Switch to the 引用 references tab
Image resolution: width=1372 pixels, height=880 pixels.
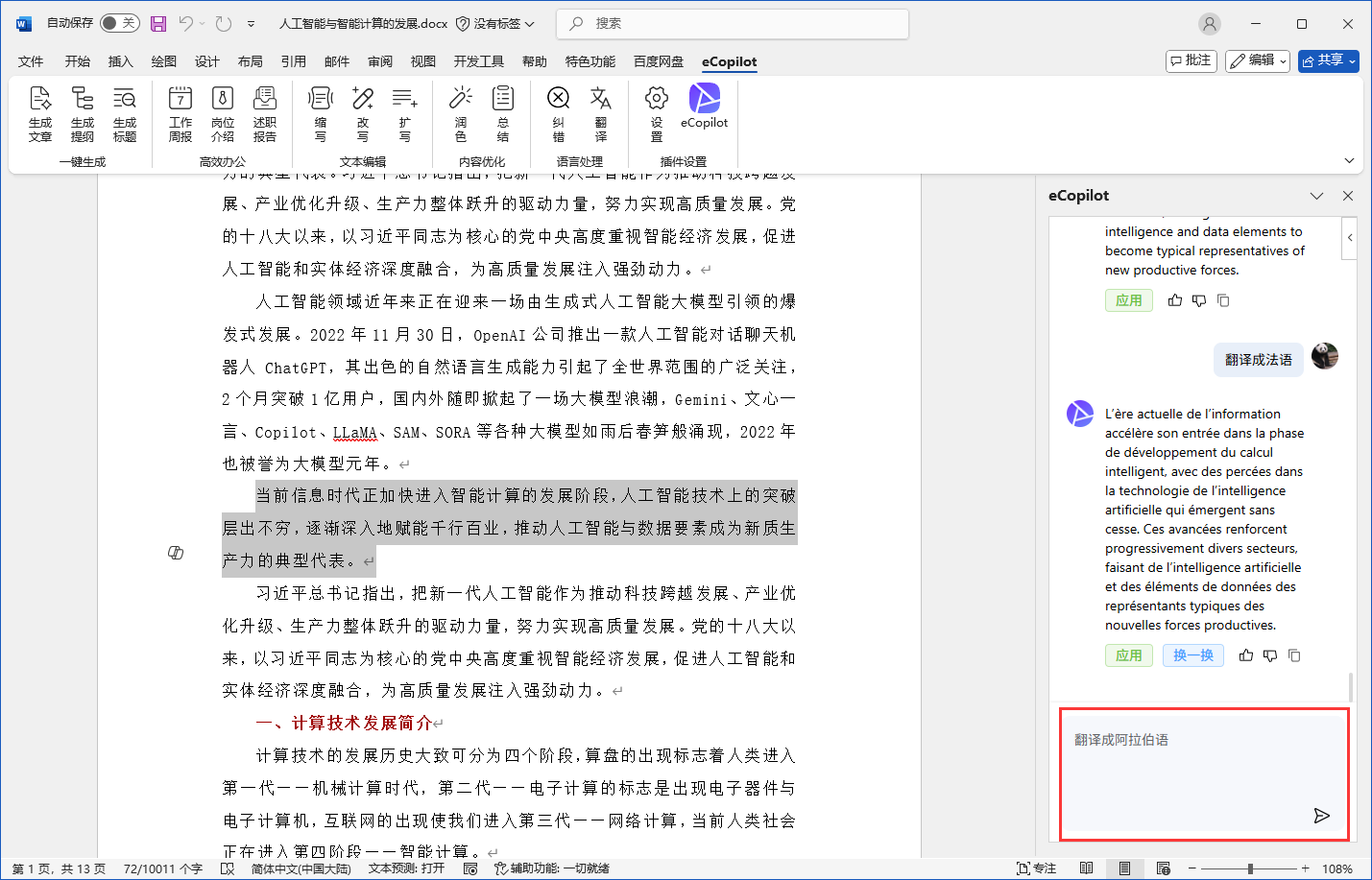pyautogui.click(x=294, y=61)
